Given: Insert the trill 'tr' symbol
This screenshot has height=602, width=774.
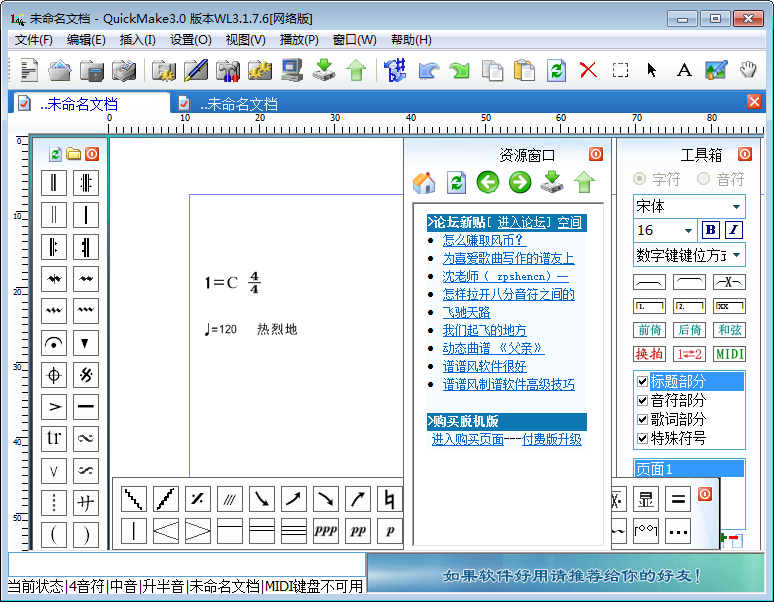Looking at the screenshot, I should click(54, 439).
